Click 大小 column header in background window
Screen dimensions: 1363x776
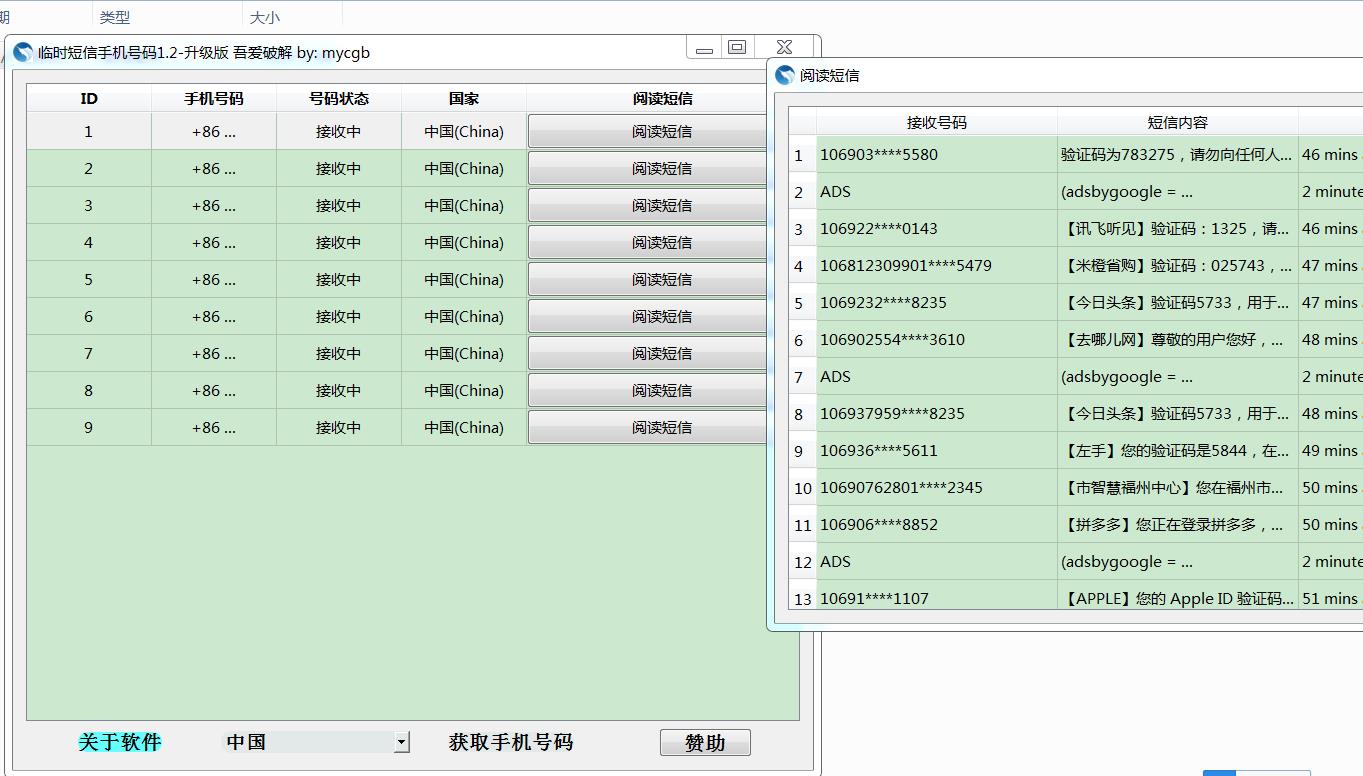(265, 17)
